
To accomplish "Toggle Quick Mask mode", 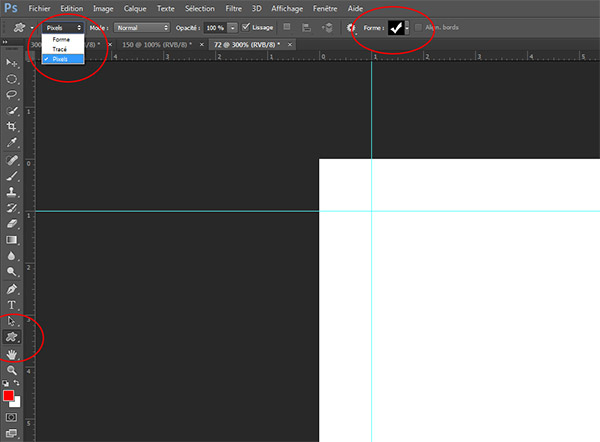I will pos(11,417).
